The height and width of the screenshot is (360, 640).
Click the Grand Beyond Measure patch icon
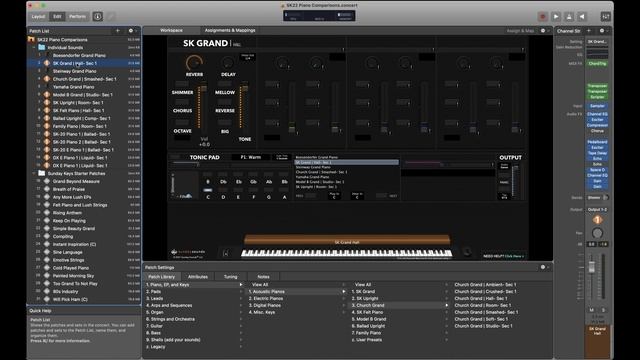47,181
